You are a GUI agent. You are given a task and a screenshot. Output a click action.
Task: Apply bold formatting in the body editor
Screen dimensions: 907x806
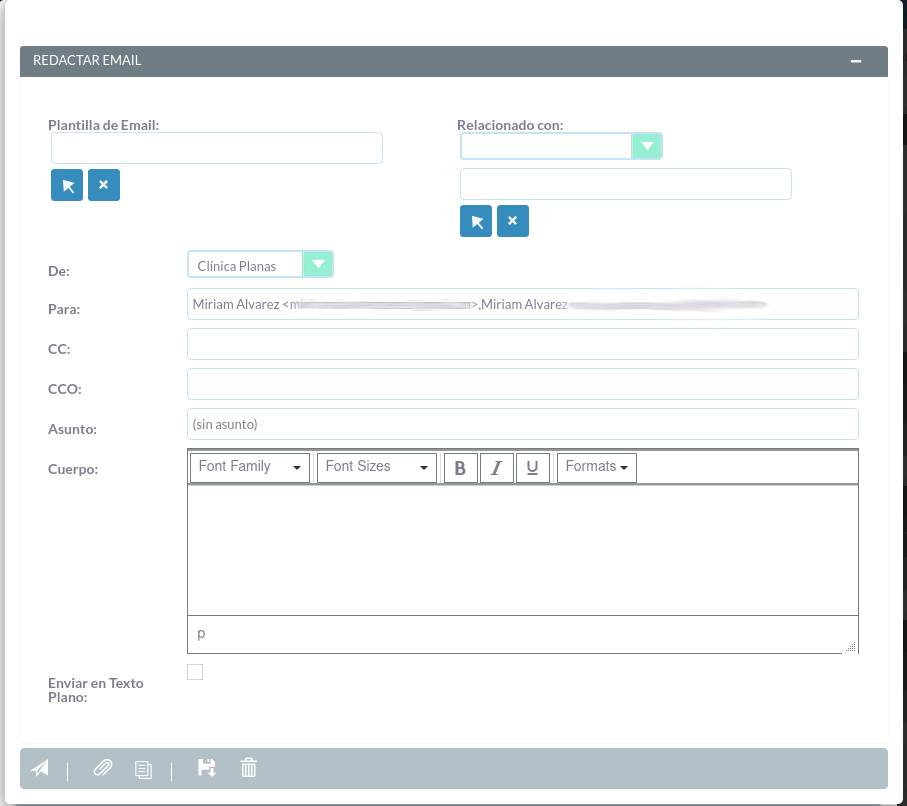pos(460,467)
